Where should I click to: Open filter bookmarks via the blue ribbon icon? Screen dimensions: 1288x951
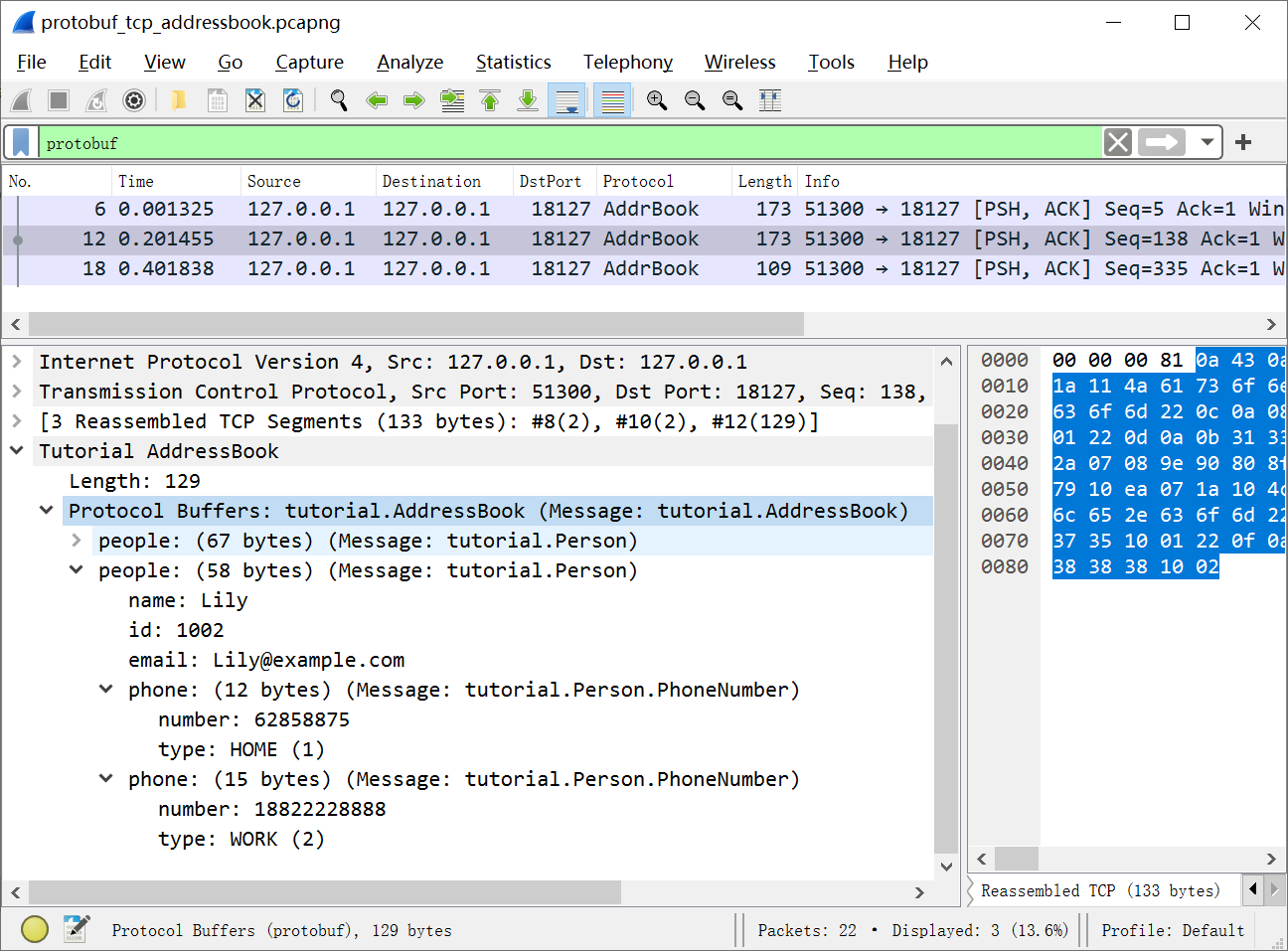(20, 141)
